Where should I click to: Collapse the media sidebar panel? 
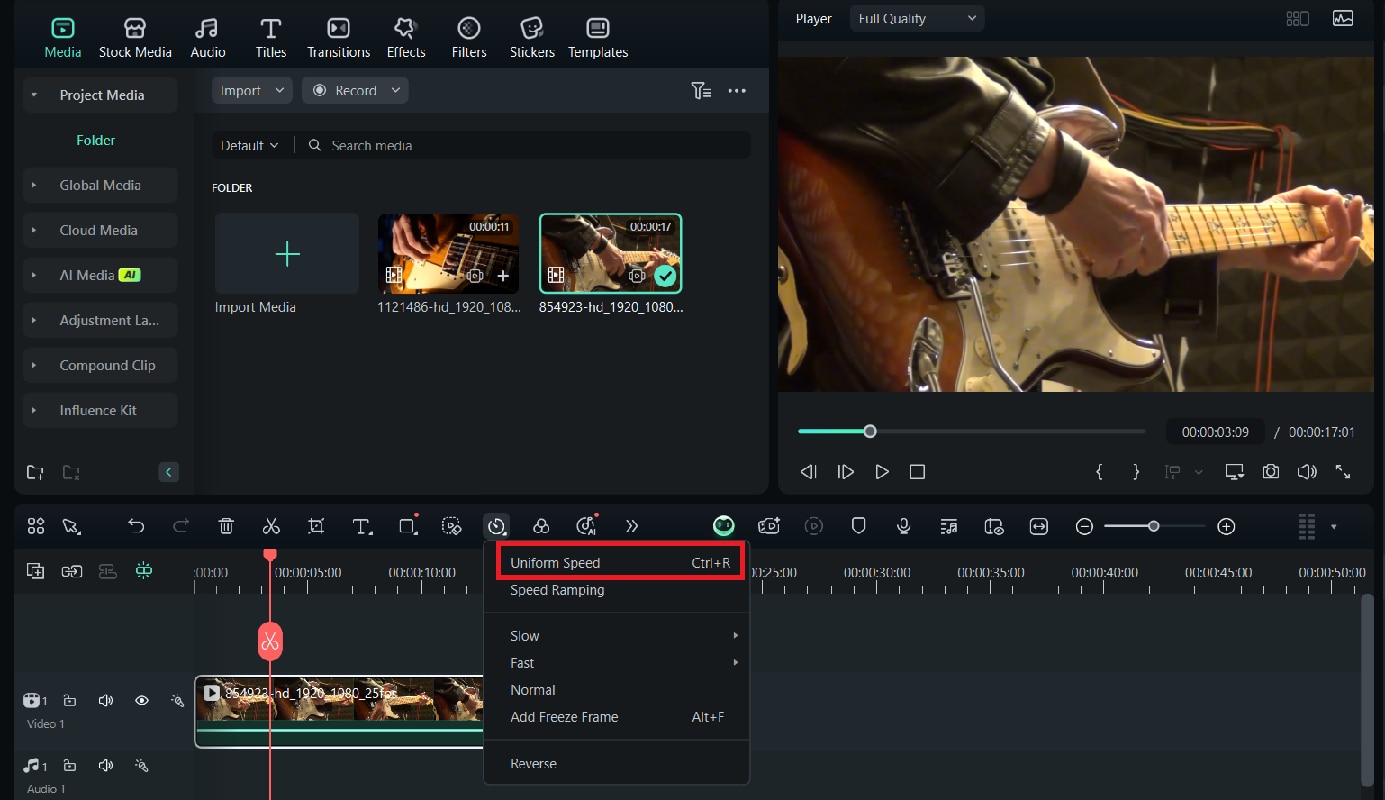coord(168,472)
